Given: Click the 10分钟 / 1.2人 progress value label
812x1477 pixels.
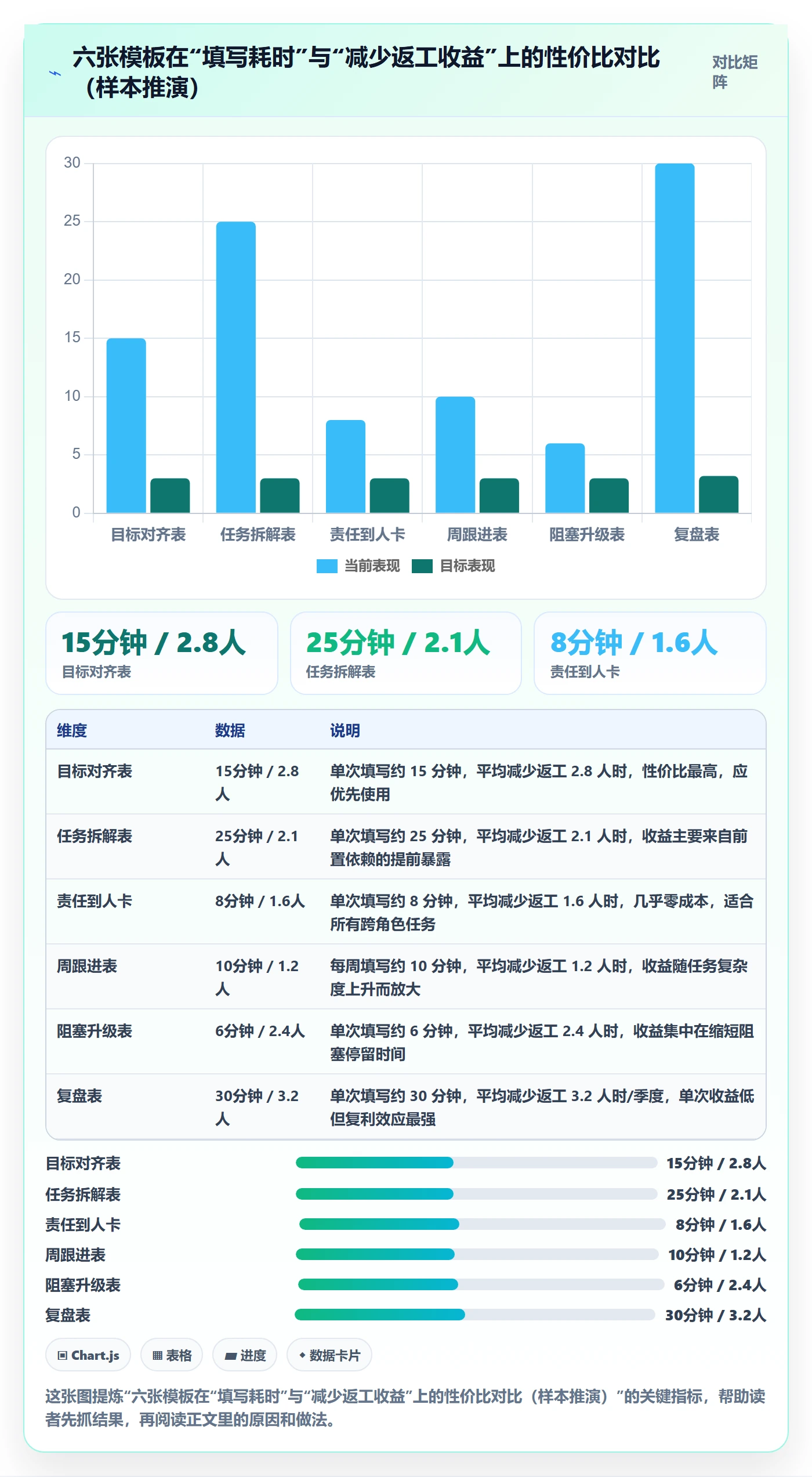Looking at the screenshot, I should tap(717, 1255).
